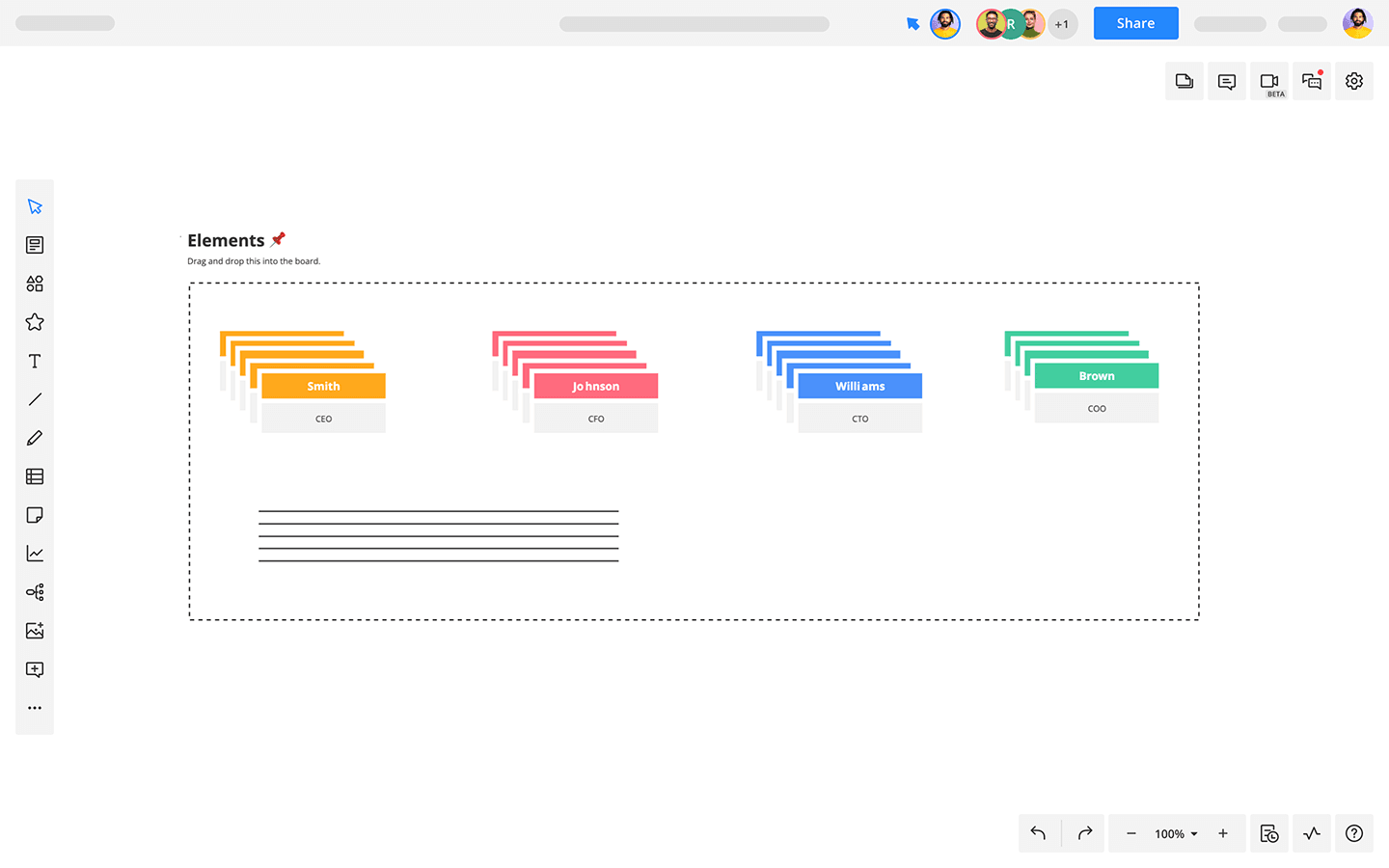
Task: Open board settings gear
Action: 1354,82
